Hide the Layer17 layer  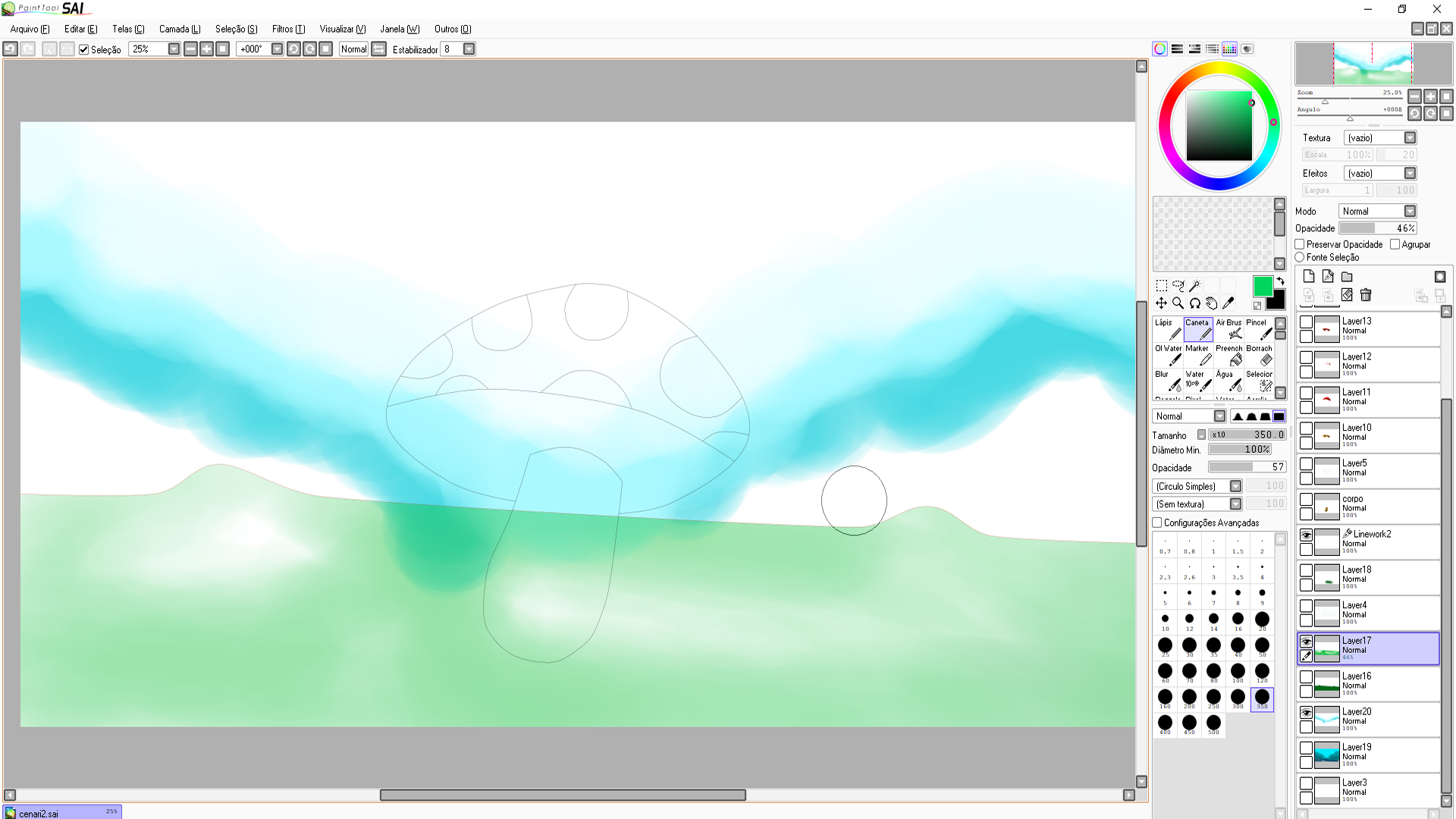1306,642
